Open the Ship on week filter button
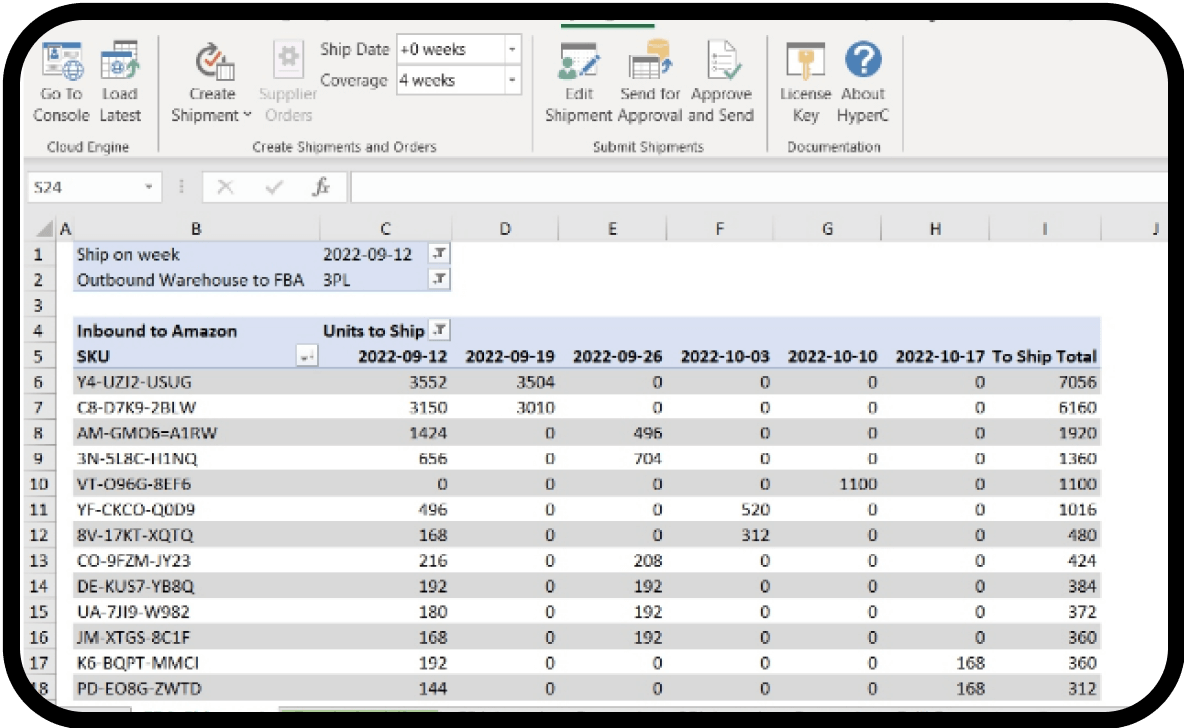 coord(440,255)
